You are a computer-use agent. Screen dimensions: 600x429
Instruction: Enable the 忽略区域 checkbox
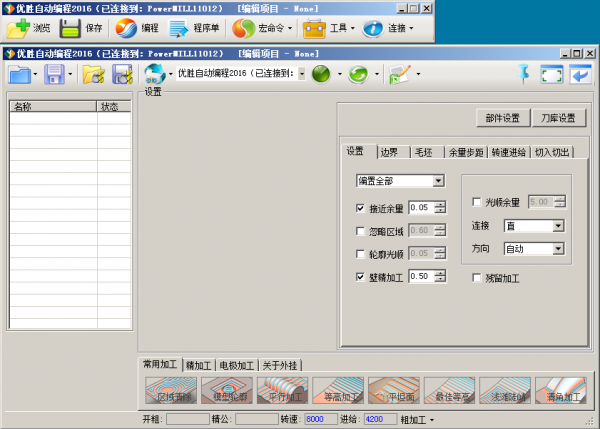click(360, 231)
